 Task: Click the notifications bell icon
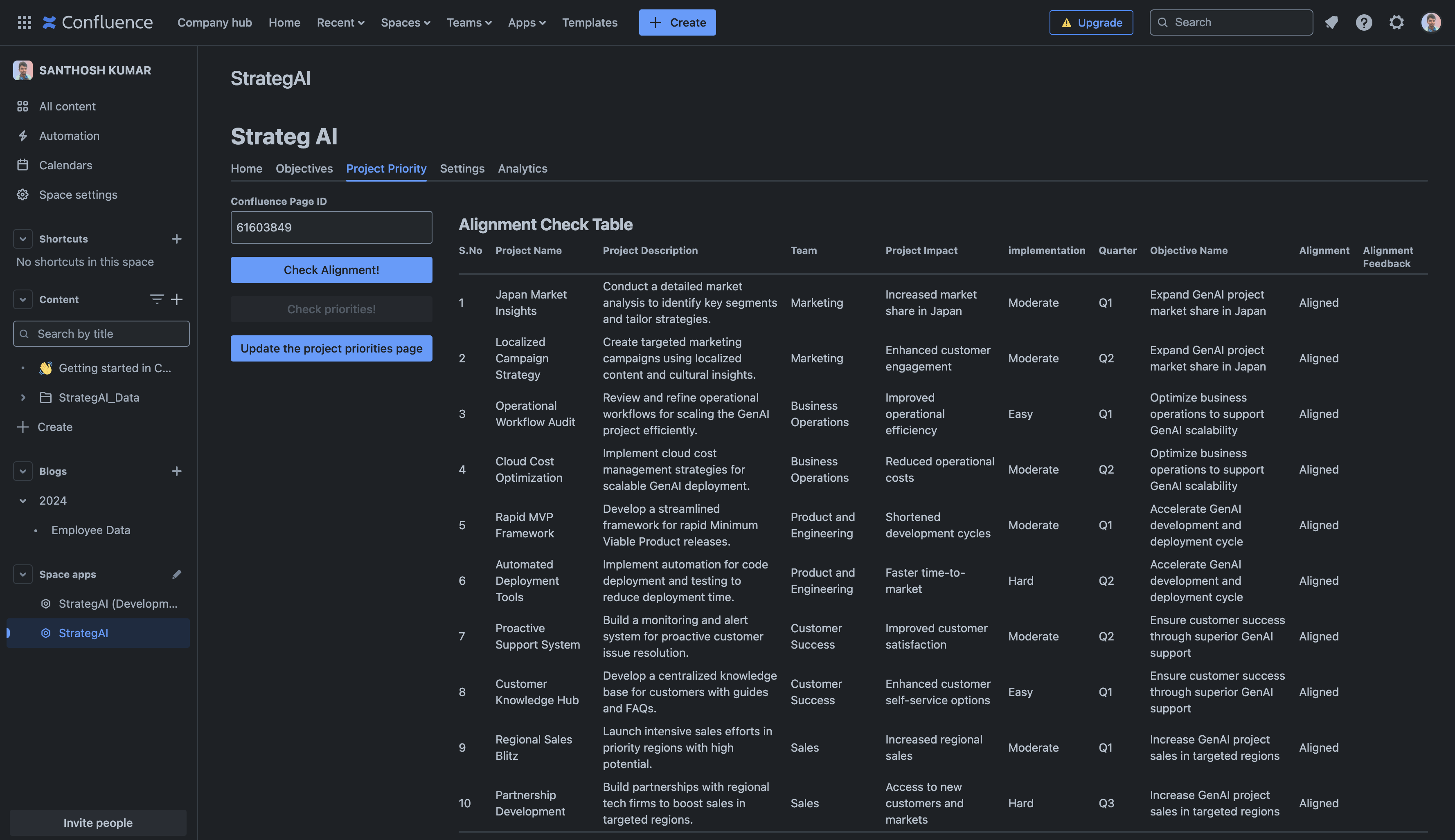click(x=1331, y=22)
